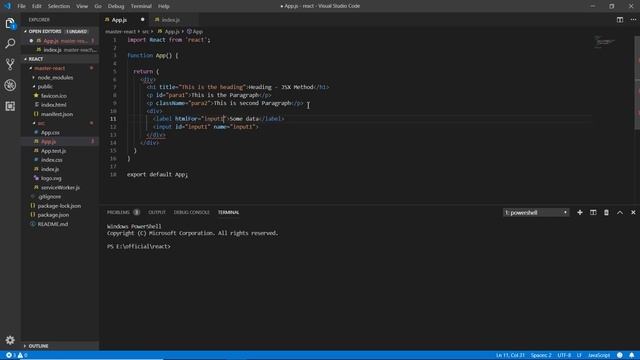Open the Search view in activity bar
Screen dimensions: 640x360
tap(10, 43)
